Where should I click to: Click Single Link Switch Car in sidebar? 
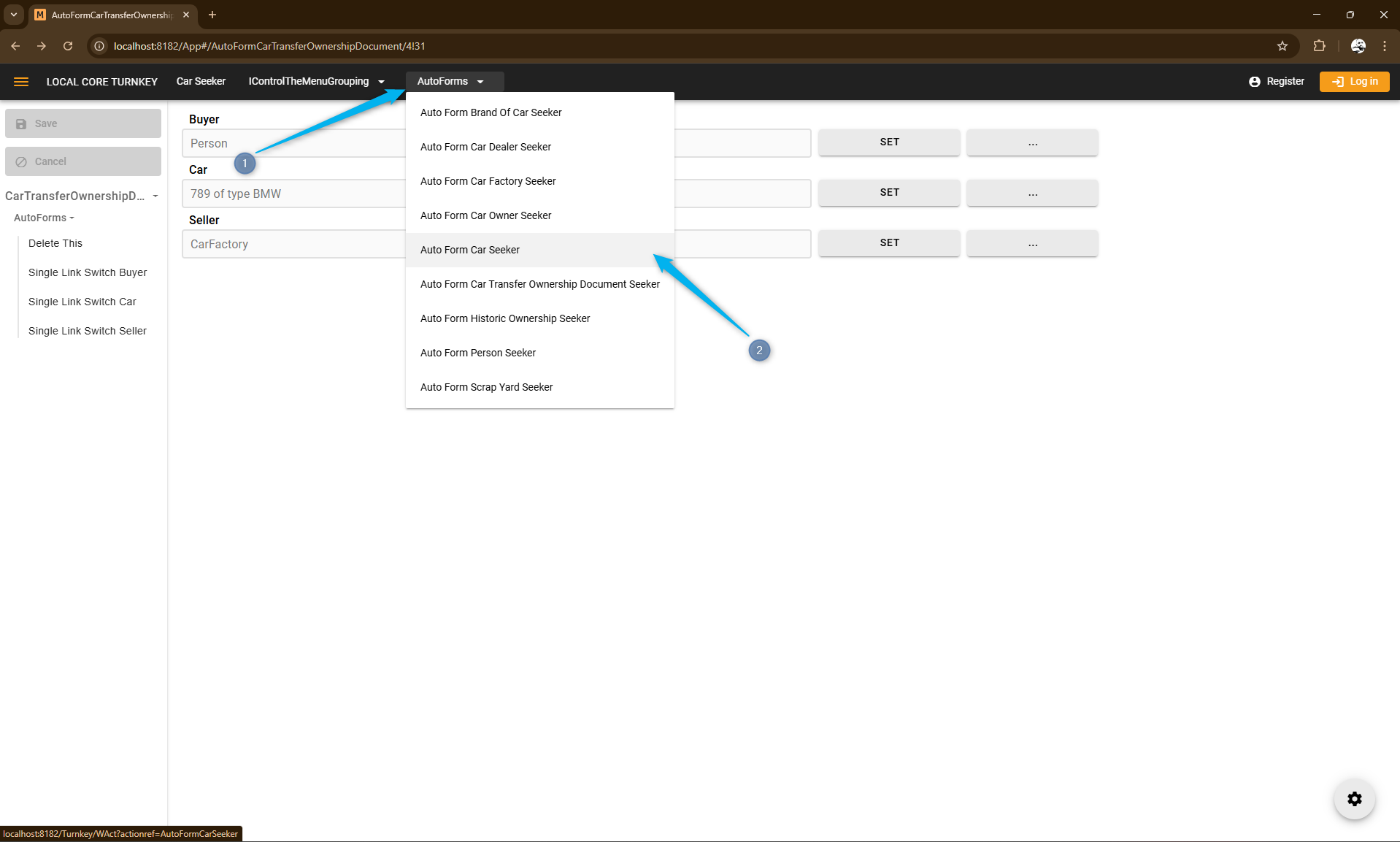(x=82, y=302)
